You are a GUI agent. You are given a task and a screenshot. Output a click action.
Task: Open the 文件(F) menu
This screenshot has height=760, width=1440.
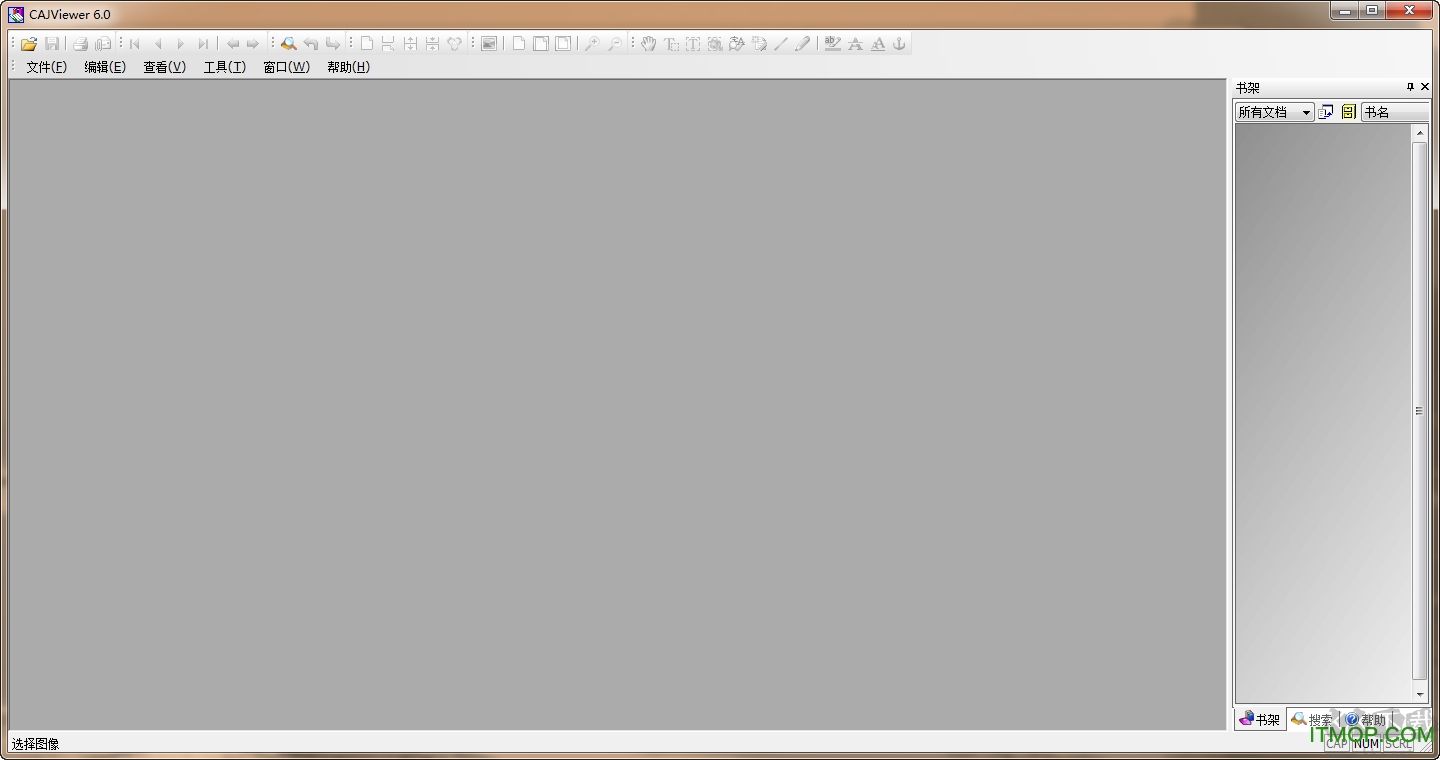(x=47, y=67)
